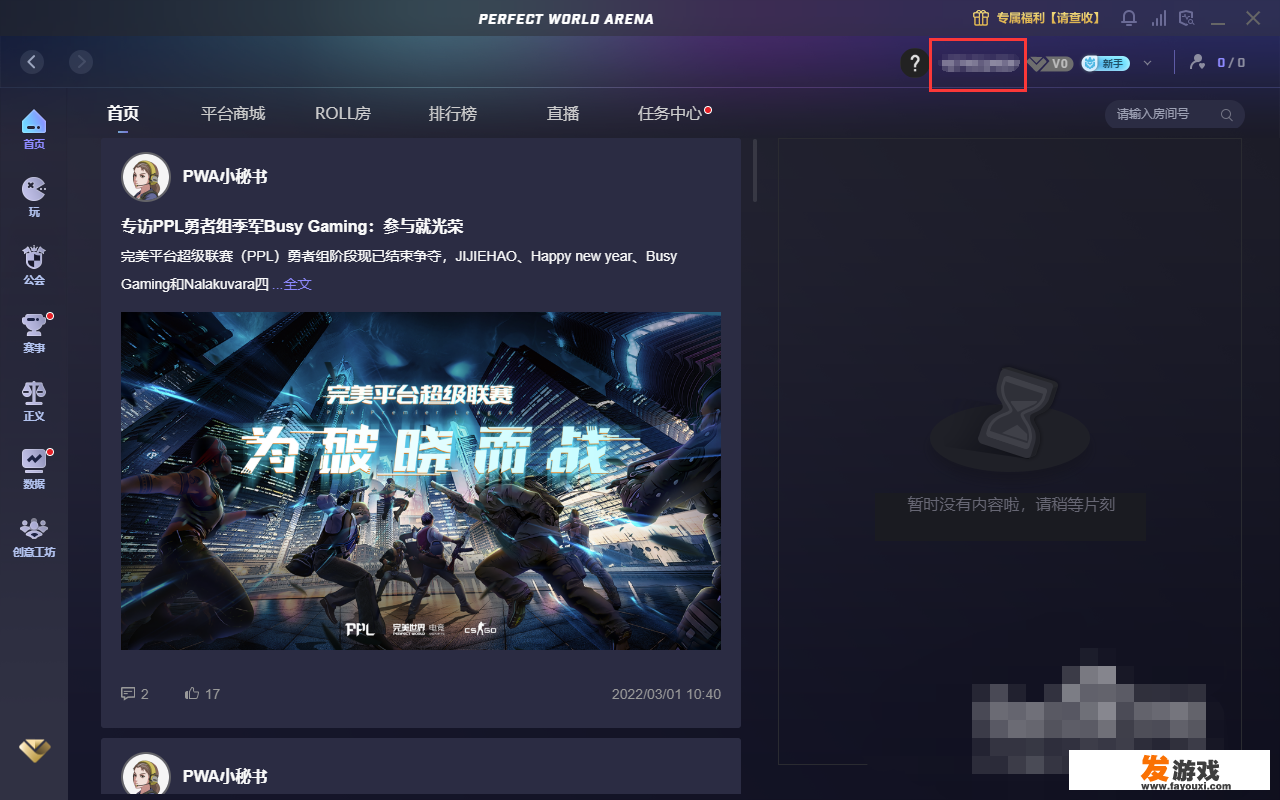Open the Busy Gaming interview post title
The height and width of the screenshot is (800, 1280).
(x=292, y=226)
